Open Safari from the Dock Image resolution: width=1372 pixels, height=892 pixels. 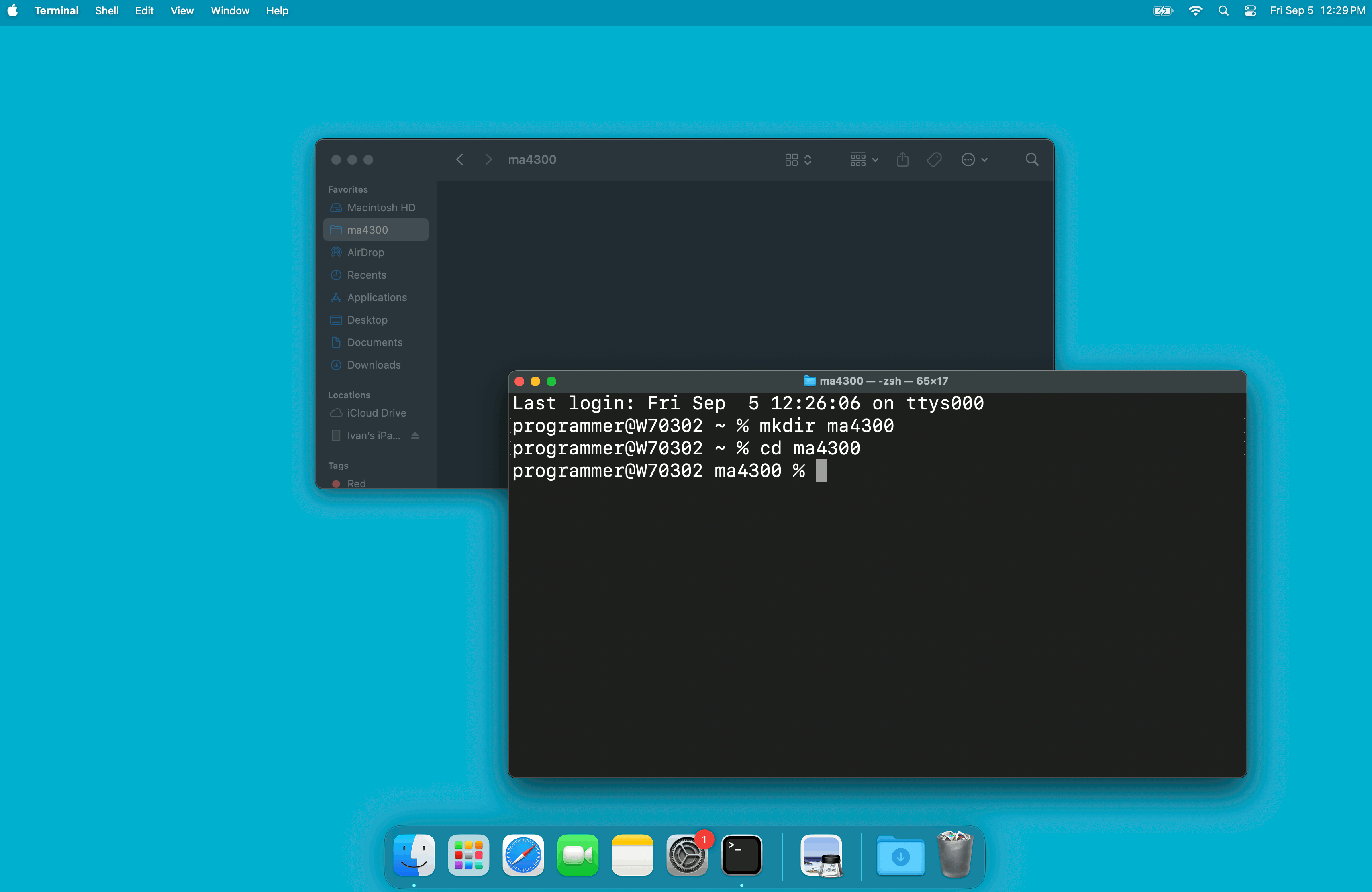tap(523, 855)
